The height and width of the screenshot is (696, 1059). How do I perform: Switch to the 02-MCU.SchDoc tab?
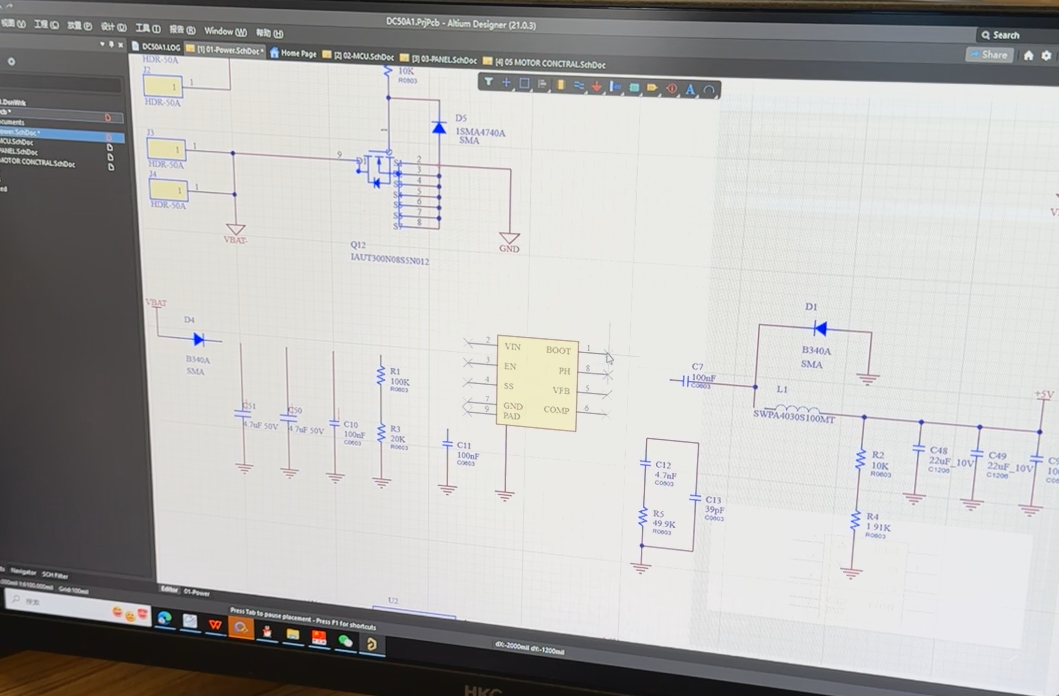pos(358,56)
